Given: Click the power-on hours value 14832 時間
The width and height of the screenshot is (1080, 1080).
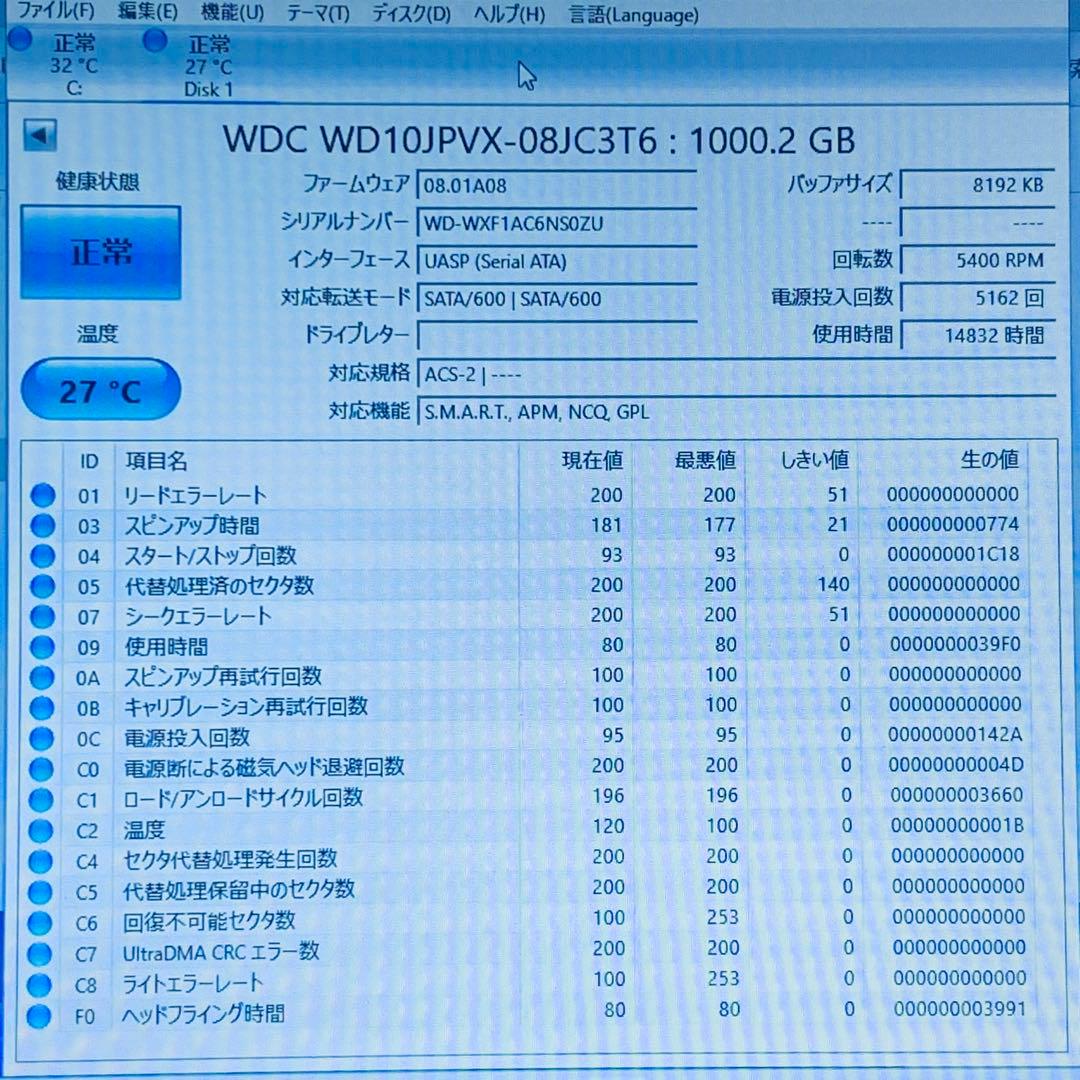Looking at the screenshot, I should [977, 335].
